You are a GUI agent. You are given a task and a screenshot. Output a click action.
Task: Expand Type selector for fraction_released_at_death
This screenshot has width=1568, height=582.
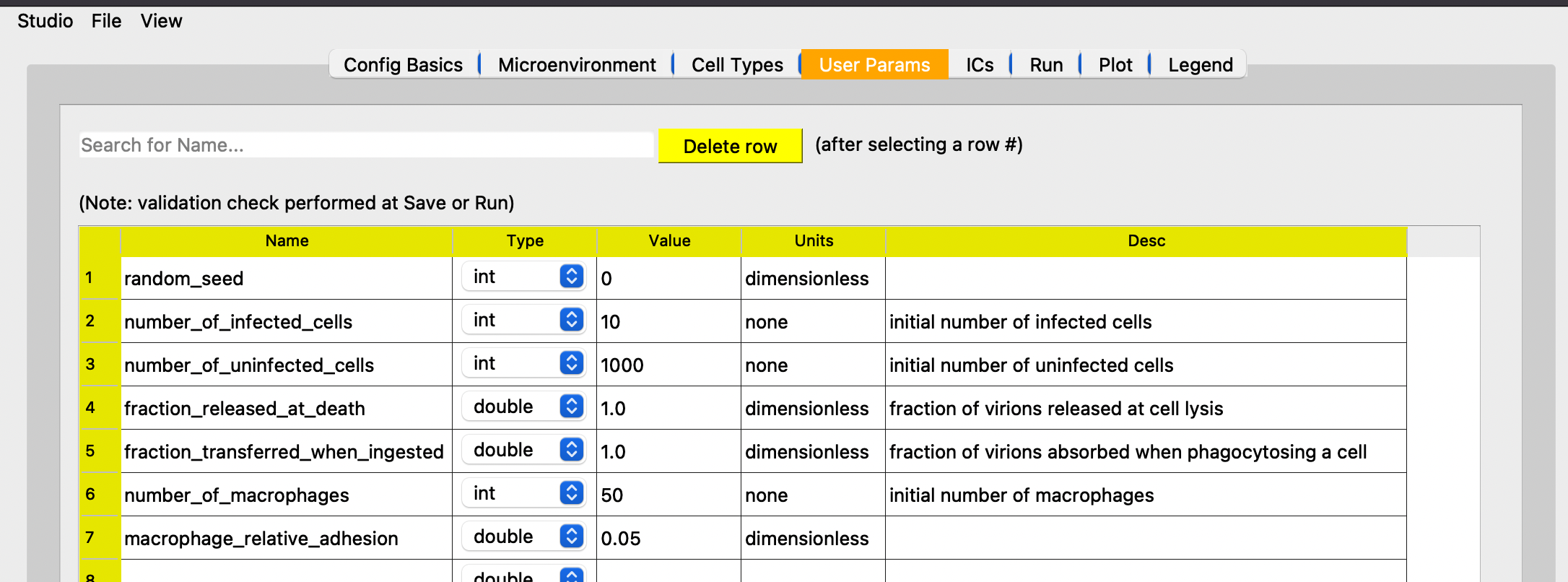pos(523,407)
